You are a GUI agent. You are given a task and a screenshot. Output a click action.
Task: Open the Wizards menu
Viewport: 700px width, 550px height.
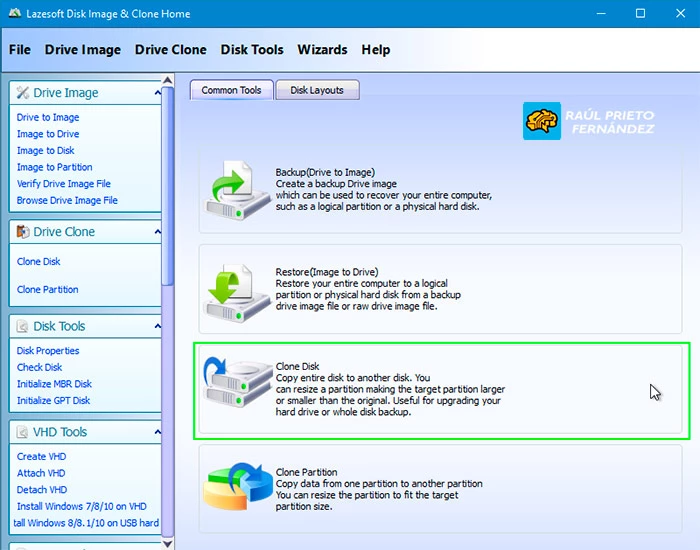tap(322, 50)
